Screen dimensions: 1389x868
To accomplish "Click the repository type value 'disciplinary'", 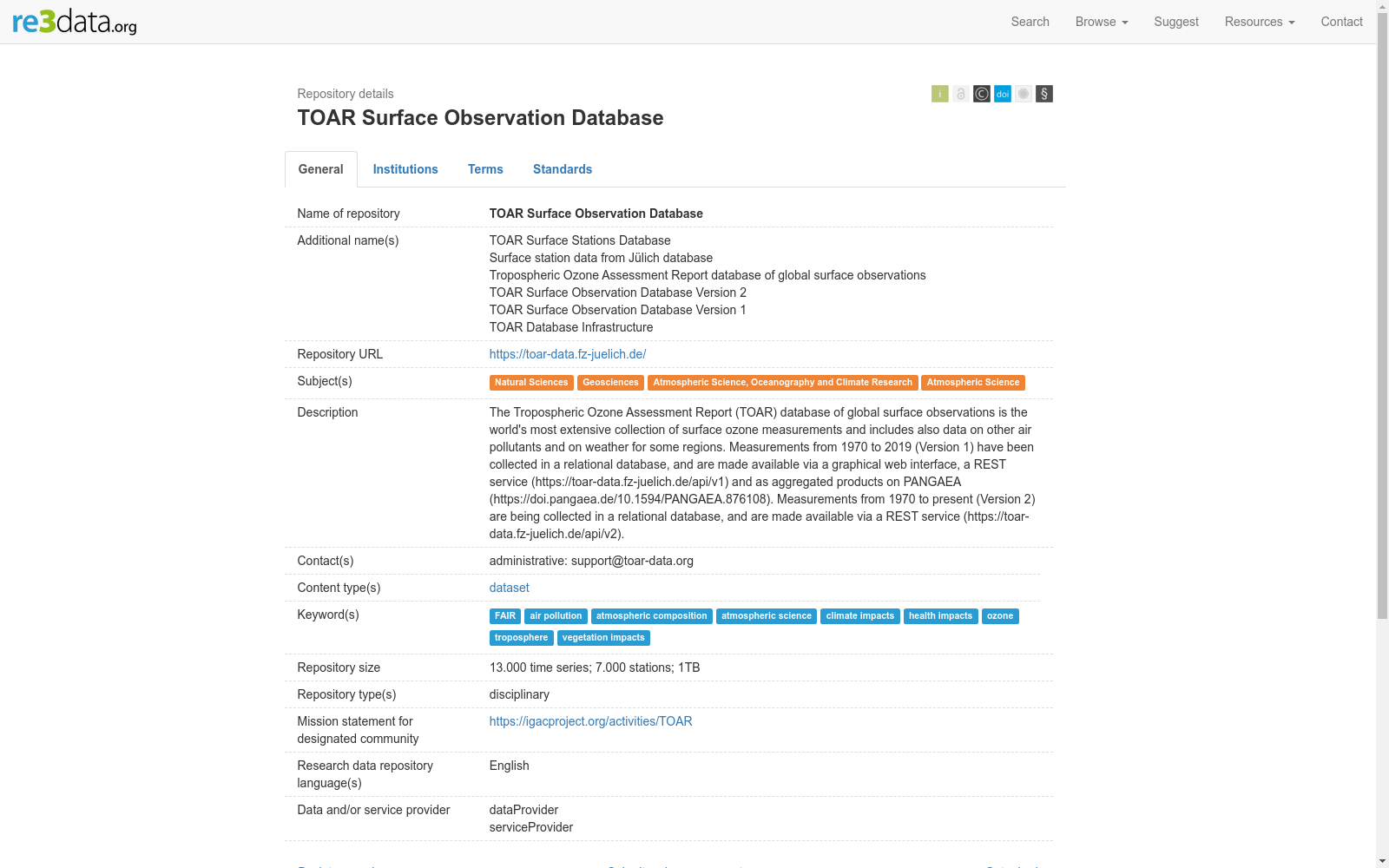I will 519,694.
